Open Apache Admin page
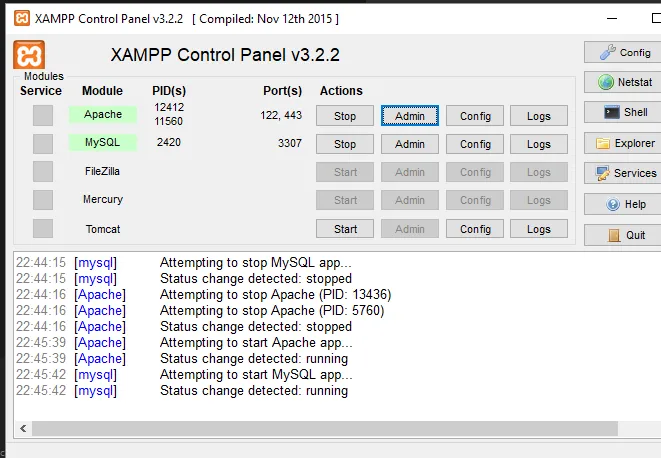661x458 pixels. tap(410, 116)
